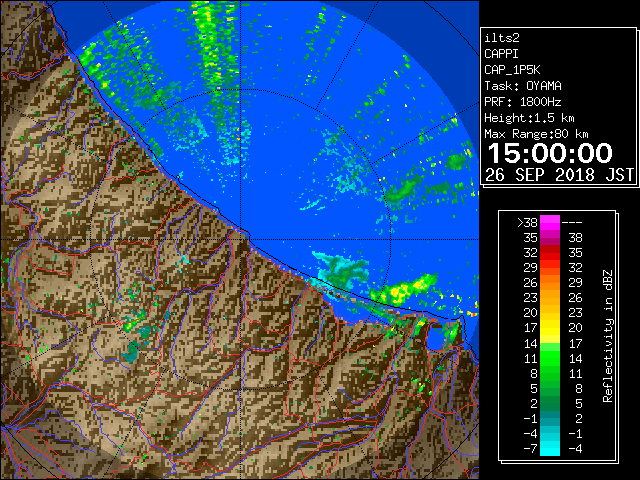The image size is (640, 480).
Task: Select the "Height:1.5 km" text
Action: pyautogui.click(x=529, y=118)
